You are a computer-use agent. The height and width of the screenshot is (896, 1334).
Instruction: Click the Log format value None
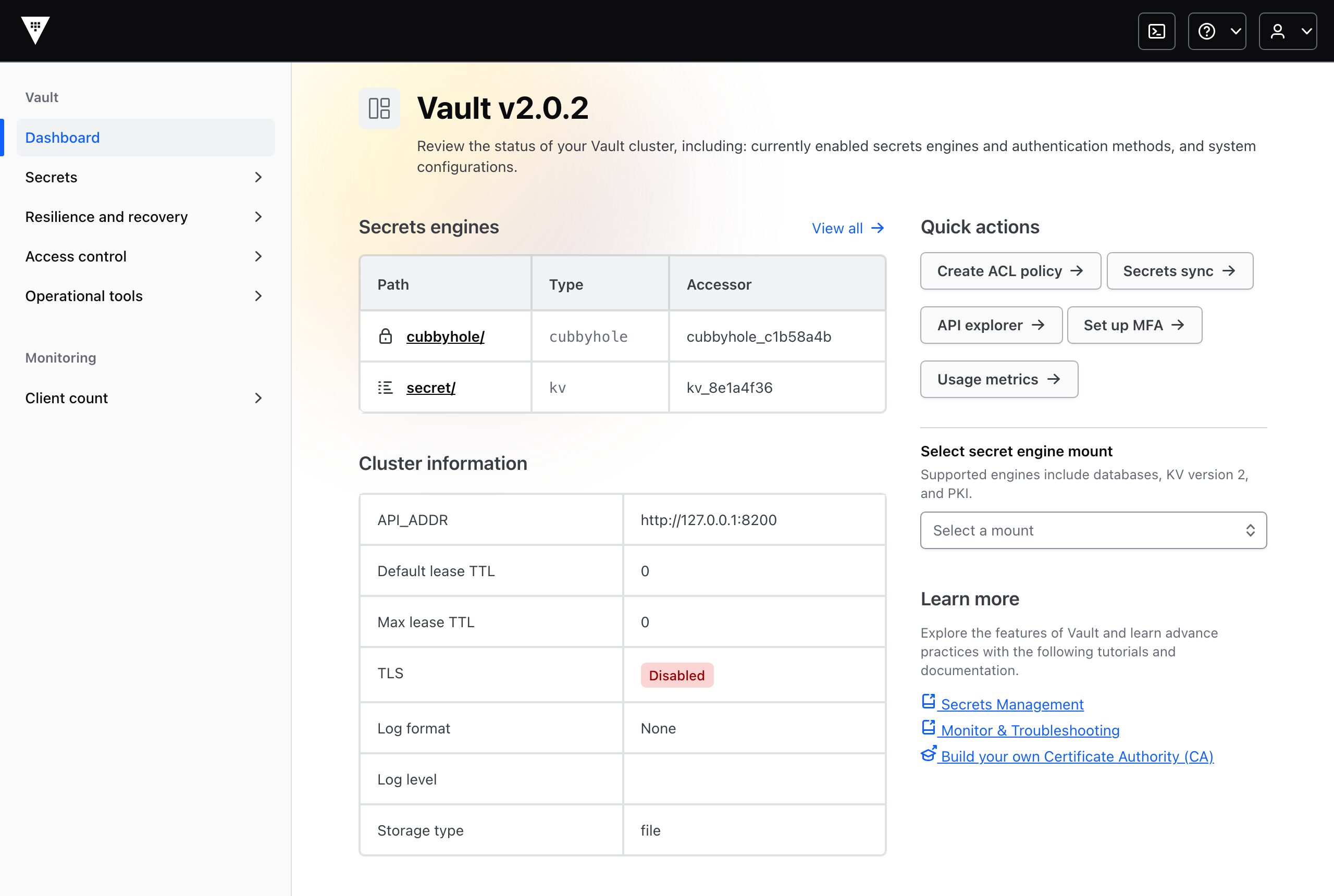coord(658,729)
